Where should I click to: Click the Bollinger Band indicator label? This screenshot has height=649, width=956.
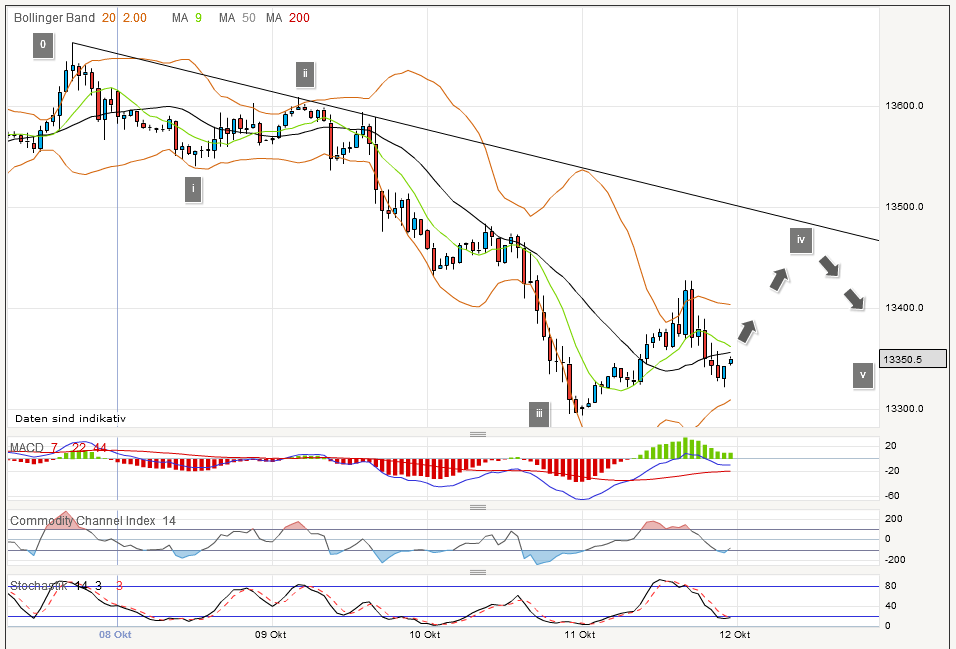point(54,18)
